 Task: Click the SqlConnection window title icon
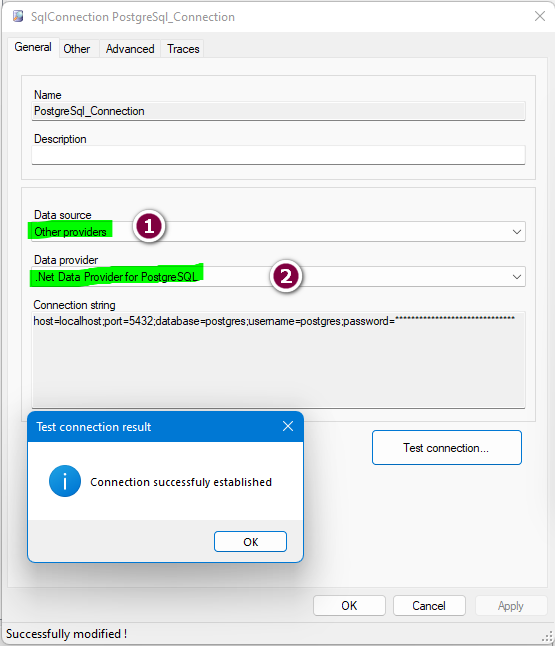[18, 16]
